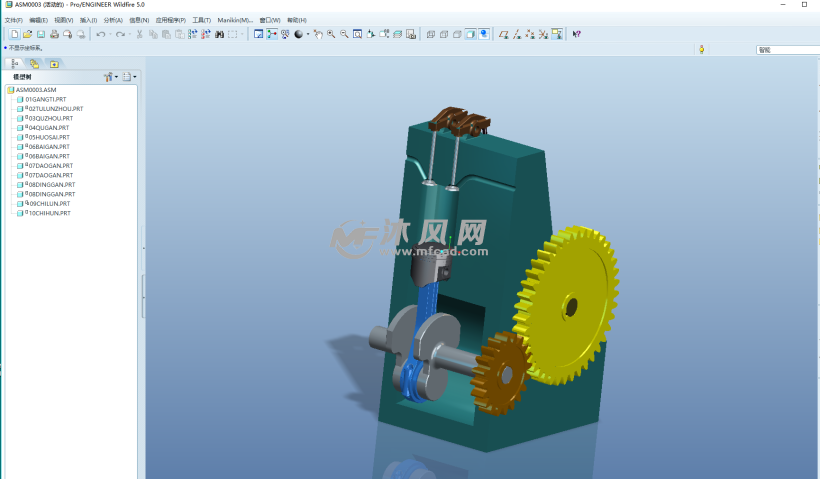Click the Undo arrow icon
The height and width of the screenshot is (479, 820).
(x=101, y=34)
